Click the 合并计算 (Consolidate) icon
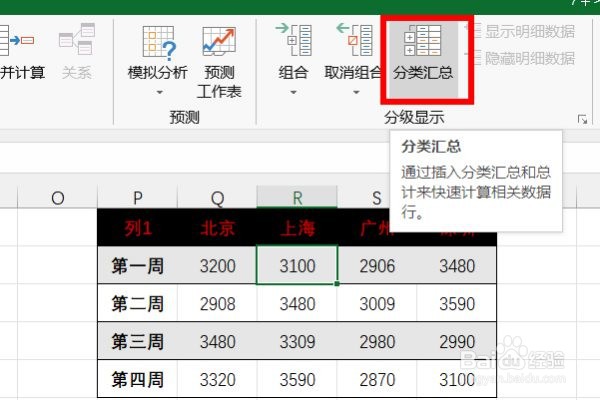The image size is (600, 400). [15, 40]
